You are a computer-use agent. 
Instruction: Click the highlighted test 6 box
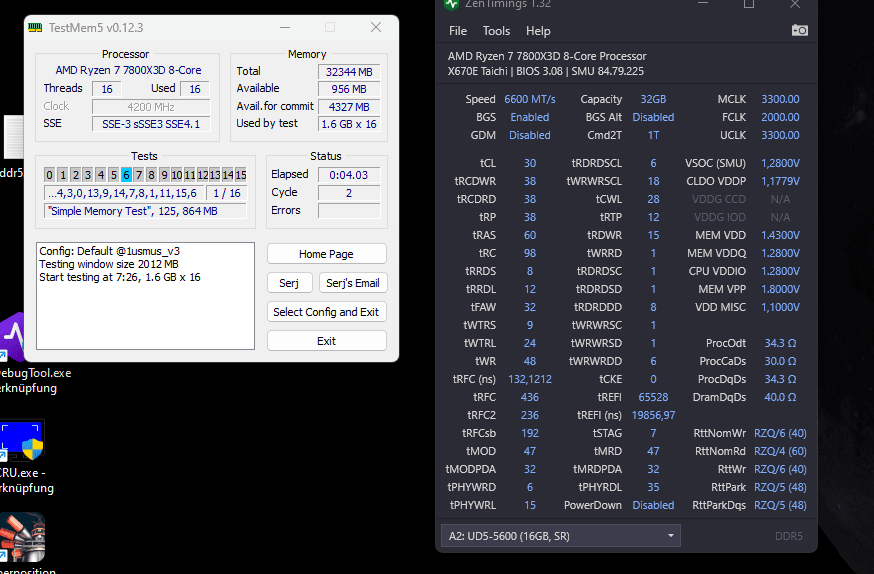[x=126, y=175]
